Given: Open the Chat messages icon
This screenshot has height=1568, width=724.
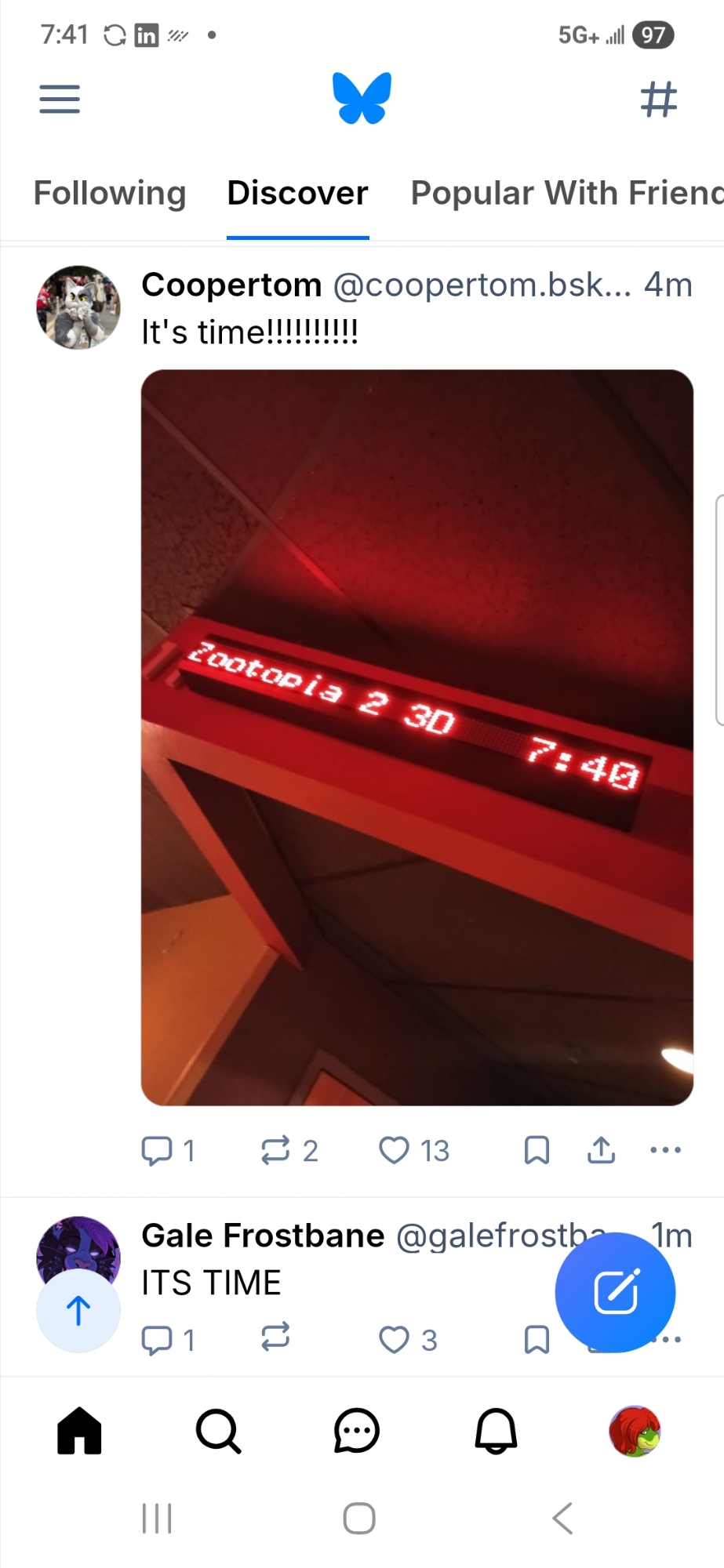Looking at the screenshot, I should (x=357, y=1432).
